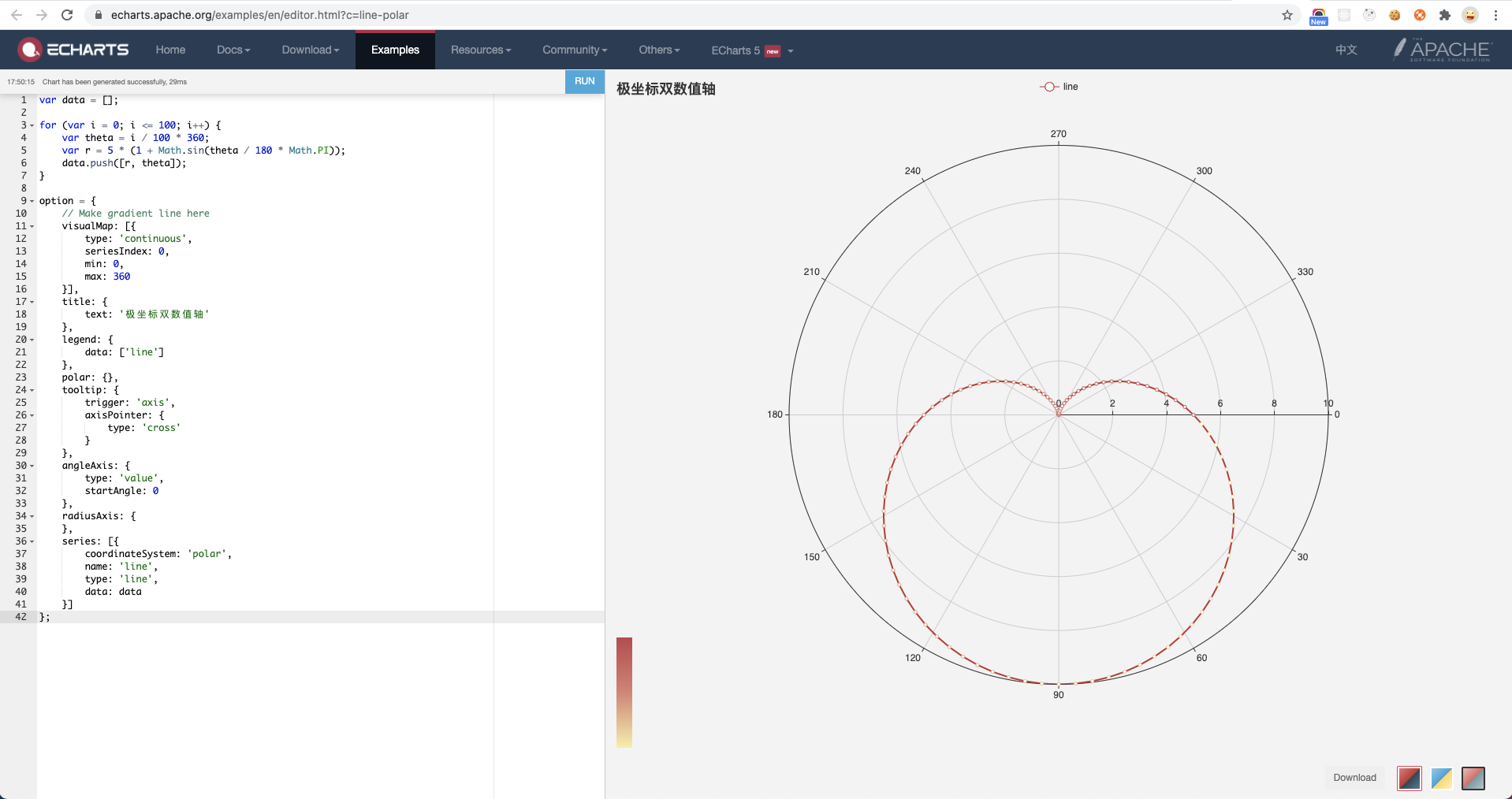Switch to the blue-yellow vintage theme swatch
Screen dimensions: 1512x799
click(1441, 779)
